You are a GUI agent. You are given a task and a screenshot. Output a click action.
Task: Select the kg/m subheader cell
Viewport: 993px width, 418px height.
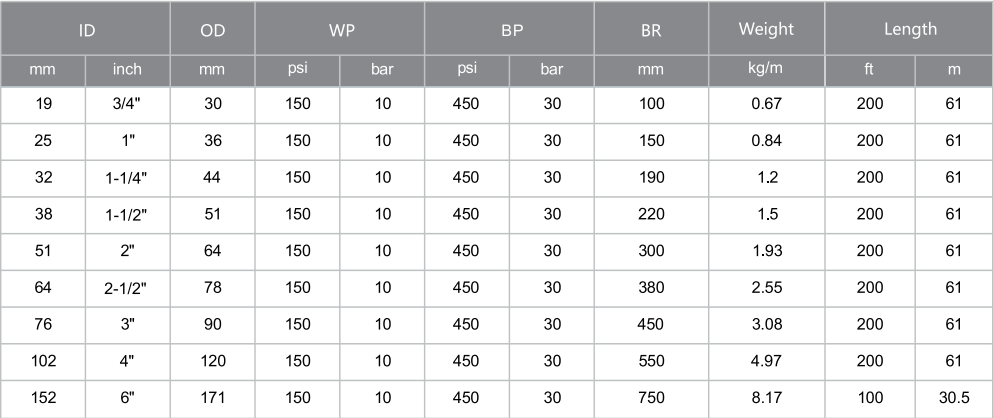767,70
